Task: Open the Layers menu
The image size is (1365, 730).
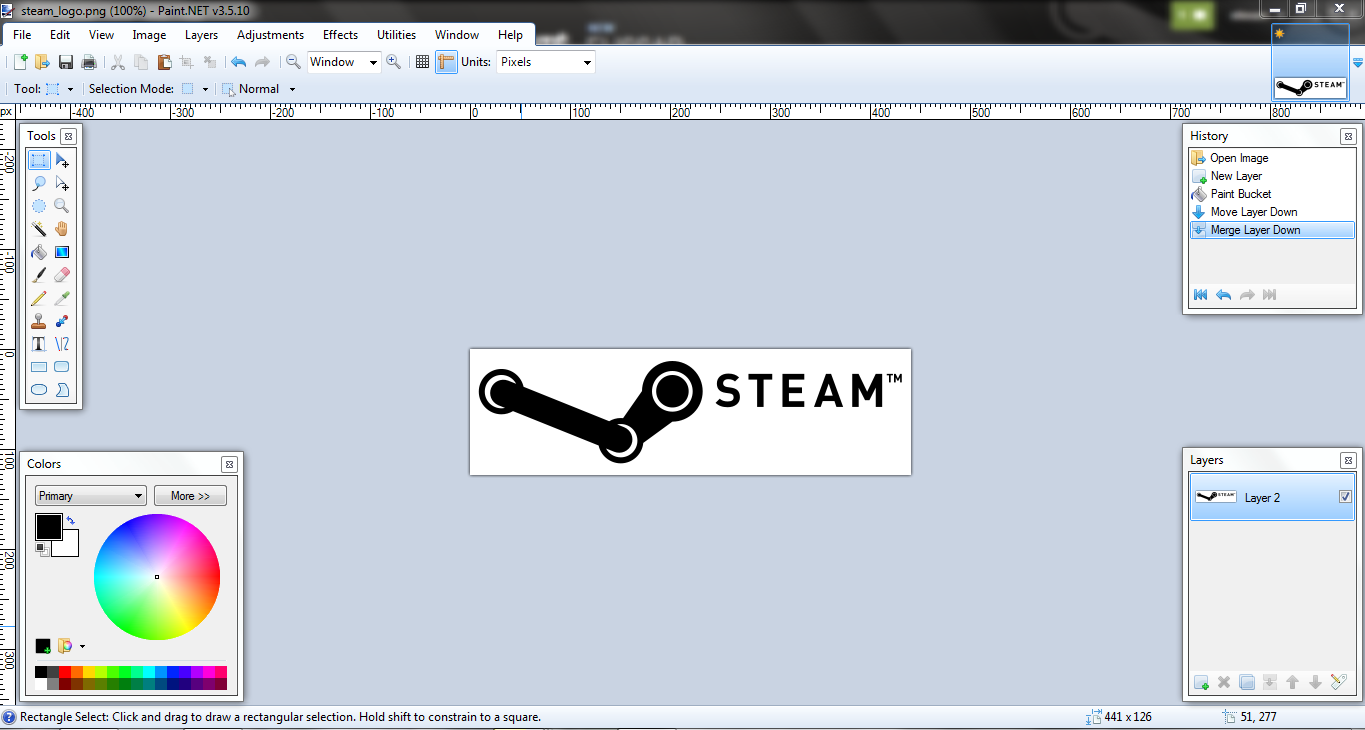Action: [x=201, y=35]
